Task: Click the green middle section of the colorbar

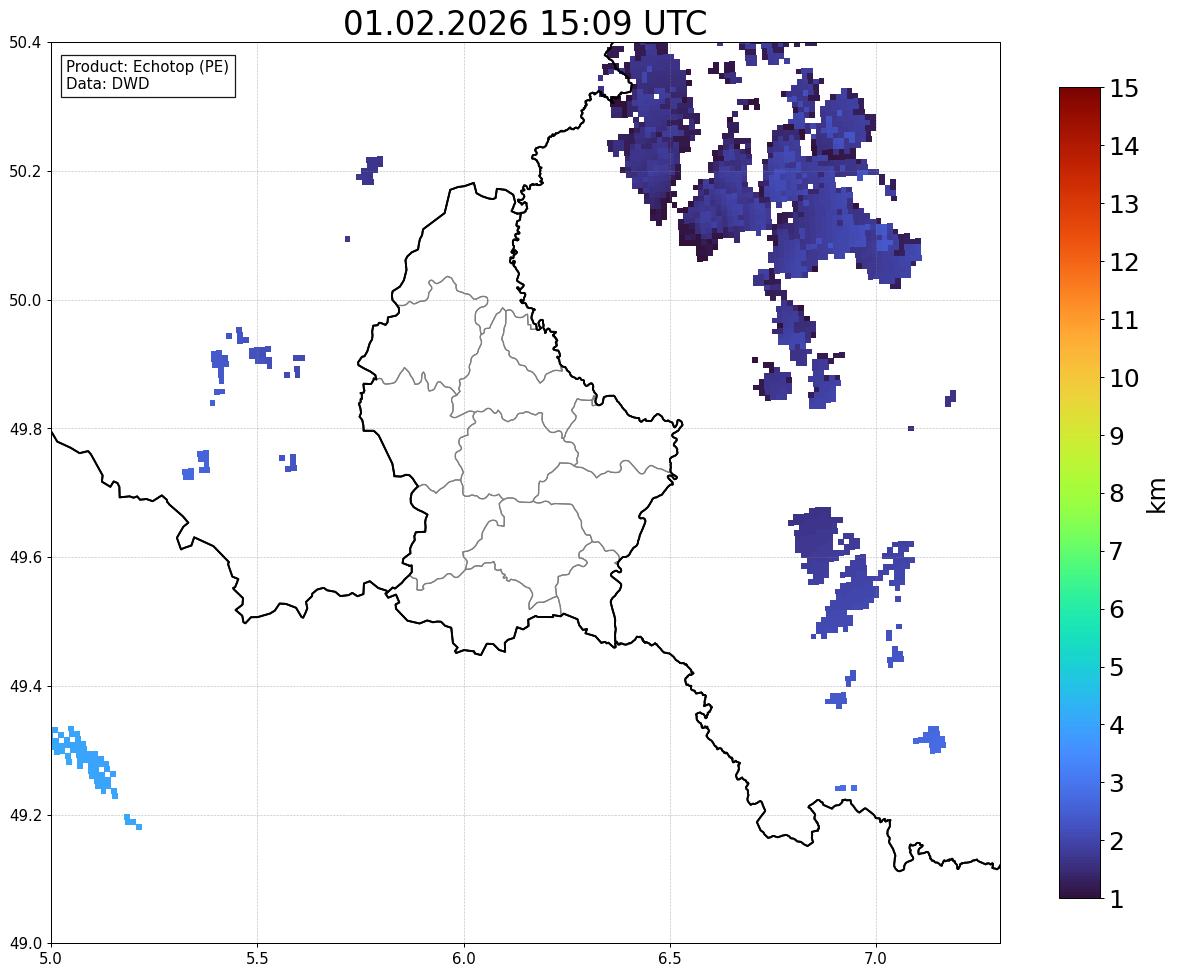Action: [x=1080, y=526]
